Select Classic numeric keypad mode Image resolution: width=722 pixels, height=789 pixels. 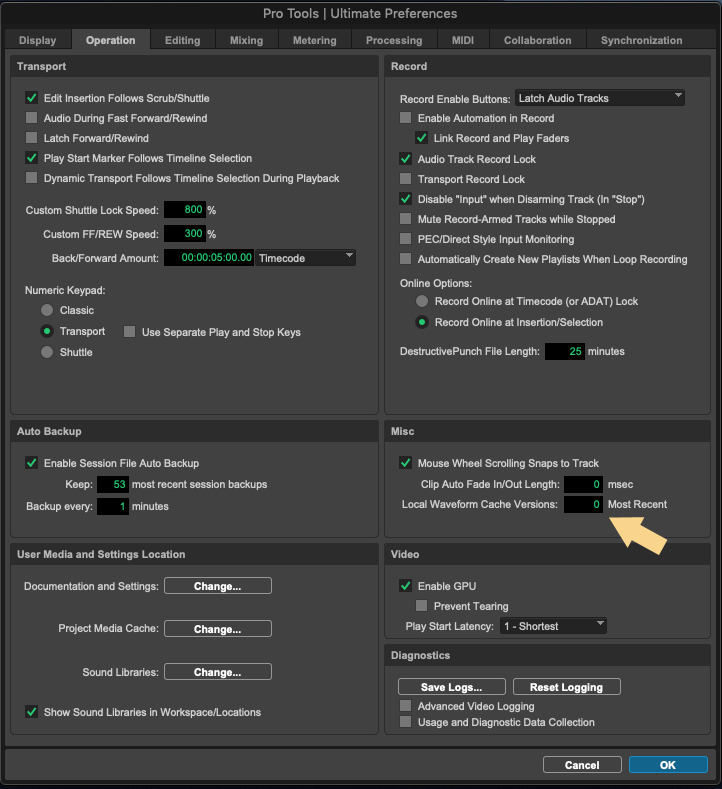47,310
